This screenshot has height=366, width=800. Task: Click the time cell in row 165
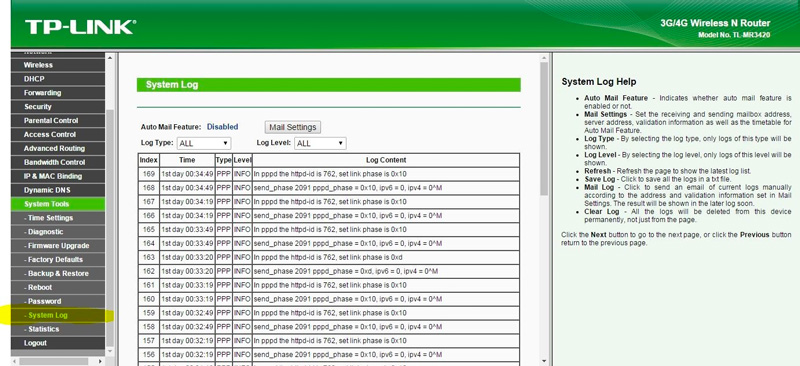coord(187,230)
